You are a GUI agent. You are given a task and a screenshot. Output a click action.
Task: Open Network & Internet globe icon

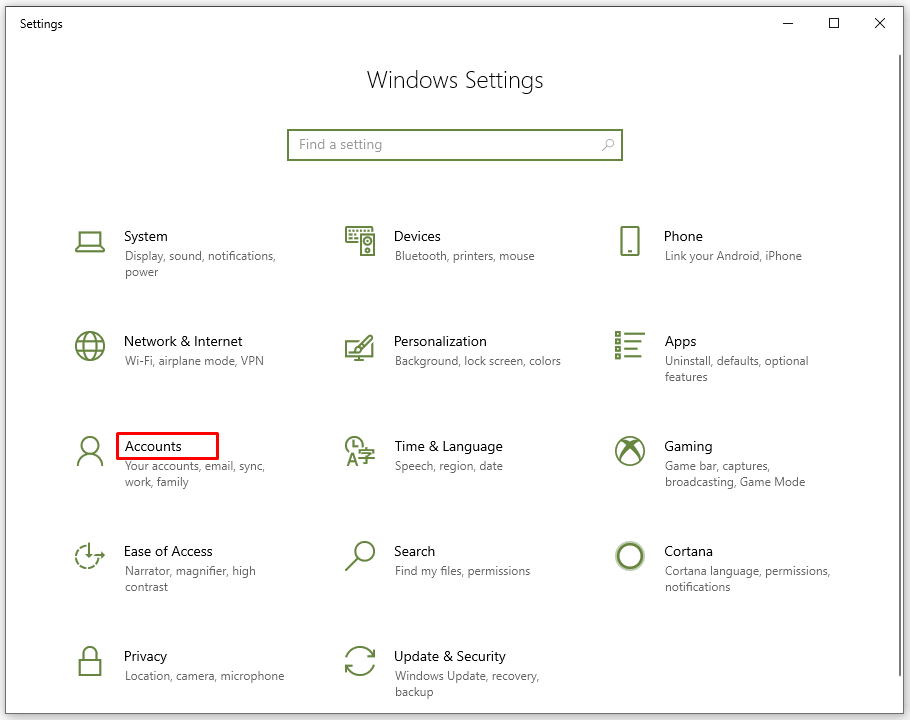click(x=90, y=346)
